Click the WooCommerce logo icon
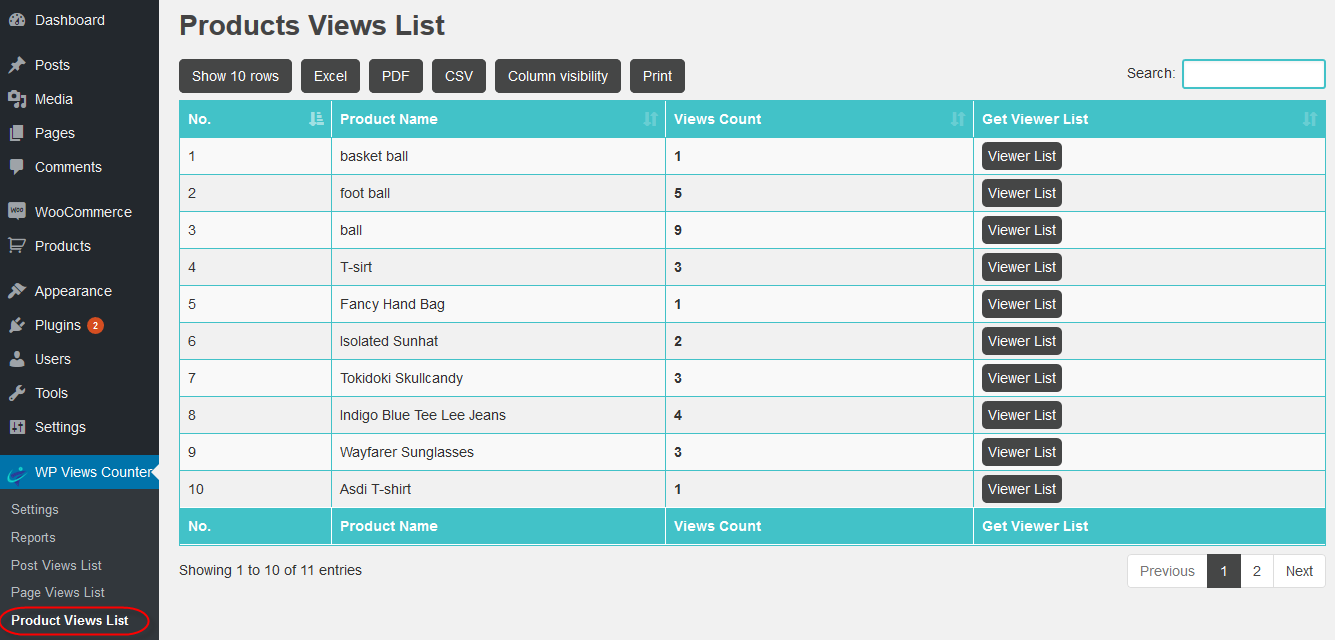 click(x=17, y=212)
